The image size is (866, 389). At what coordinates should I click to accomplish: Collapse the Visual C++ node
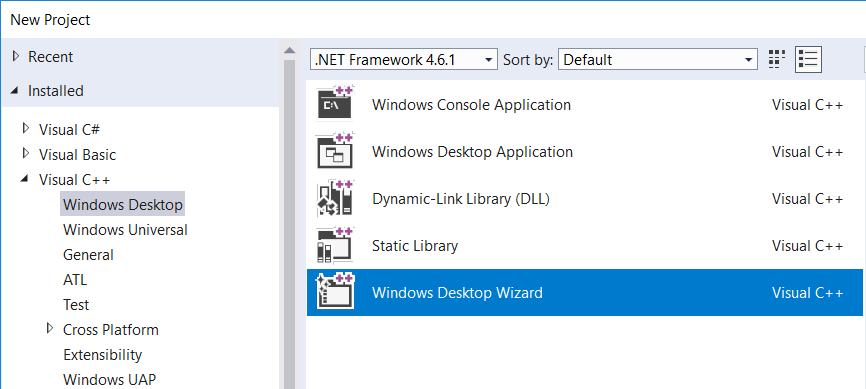tap(24, 179)
